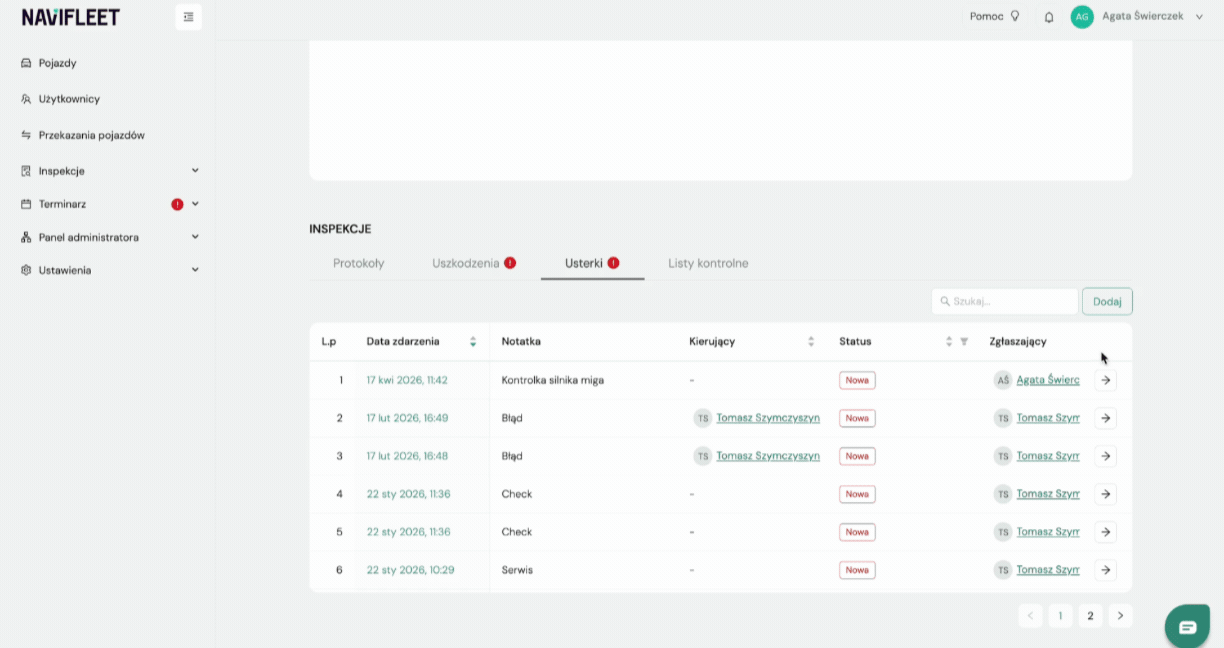The image size is (1224, 648).
Task: Click date 22 sty 2026, 10:29
Action: click(411, 570)
